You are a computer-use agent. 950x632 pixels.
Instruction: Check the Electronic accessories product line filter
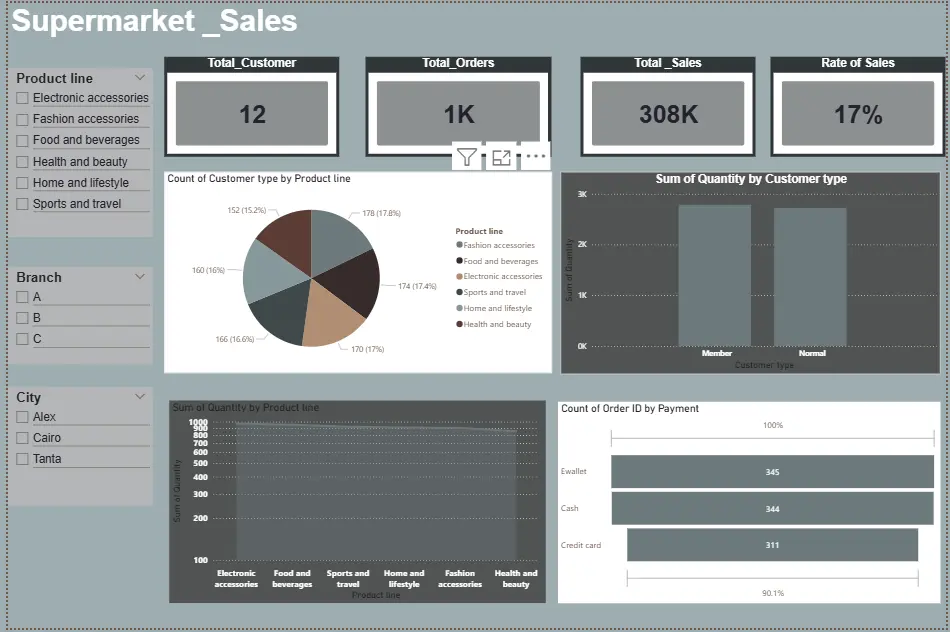tap(22, 98)
